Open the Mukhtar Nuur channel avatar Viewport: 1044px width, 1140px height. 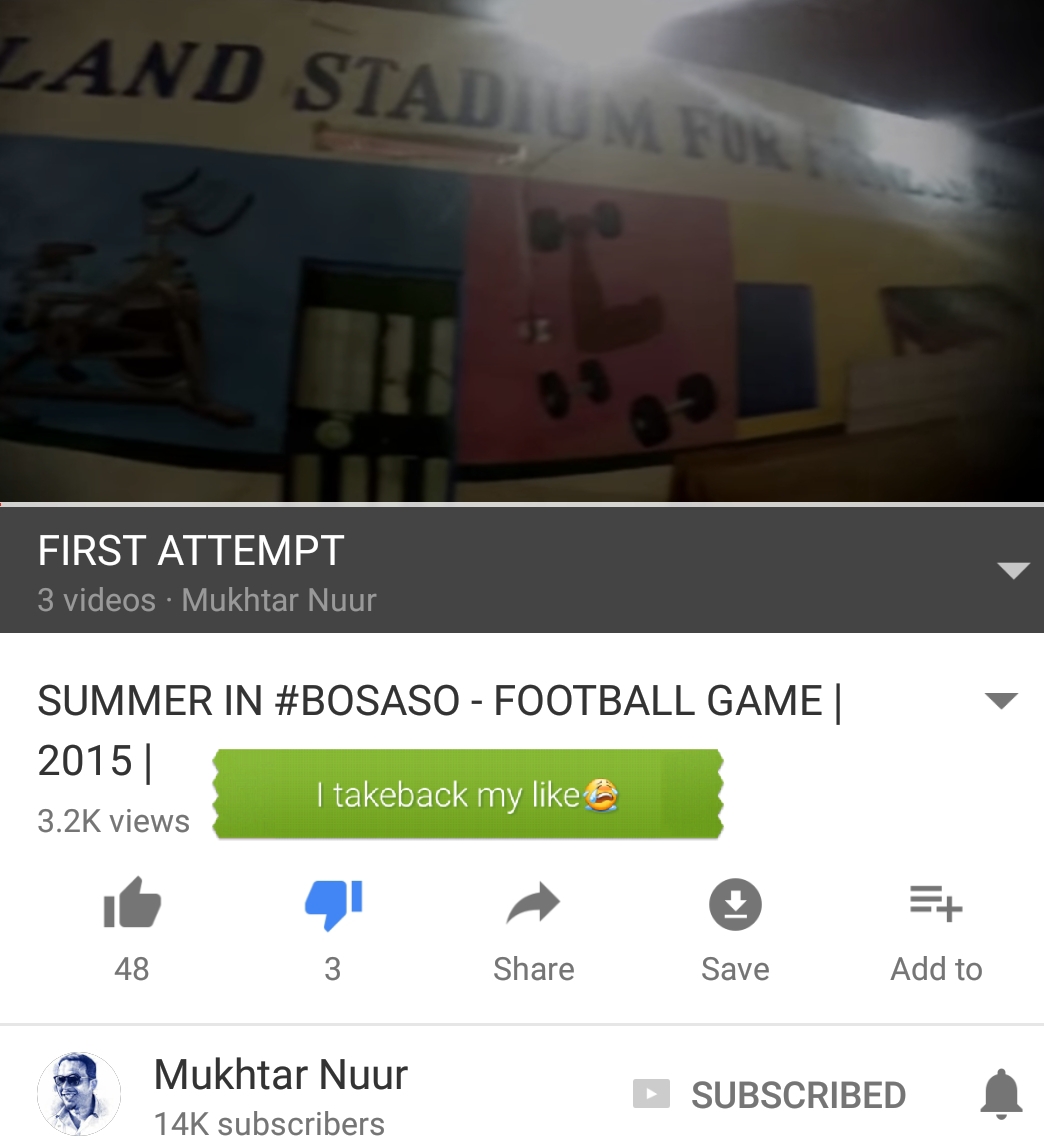point(79,1093)
